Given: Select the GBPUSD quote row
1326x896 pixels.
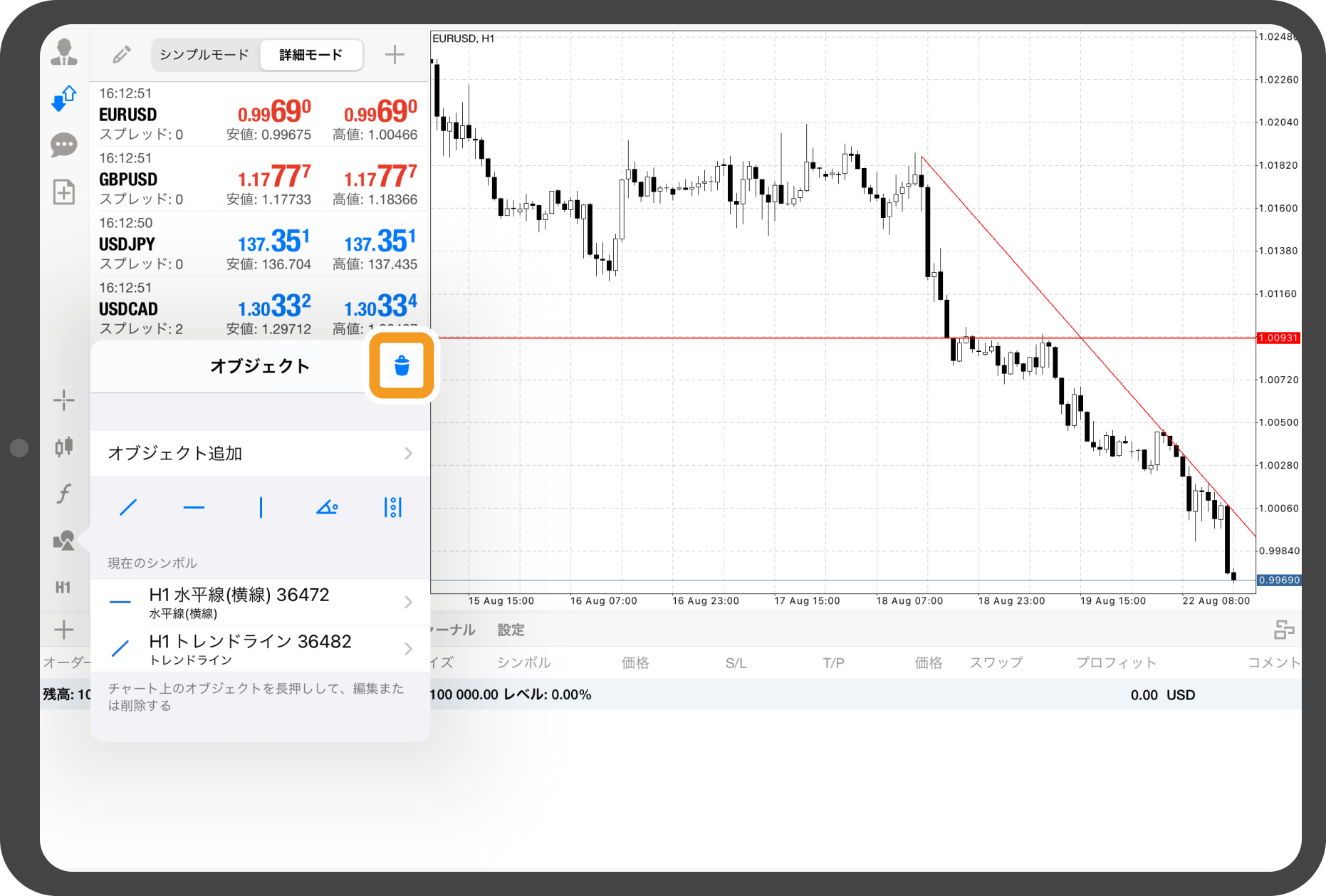Looking at the screenshot, I should (x=259, y=179).
